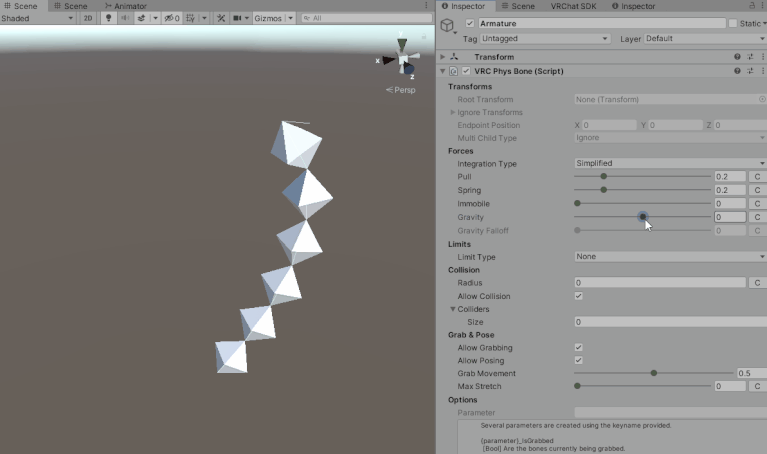Click the 2D view mode button
Image resolution: width=767 pixels, height=454 pixels.
87,18
